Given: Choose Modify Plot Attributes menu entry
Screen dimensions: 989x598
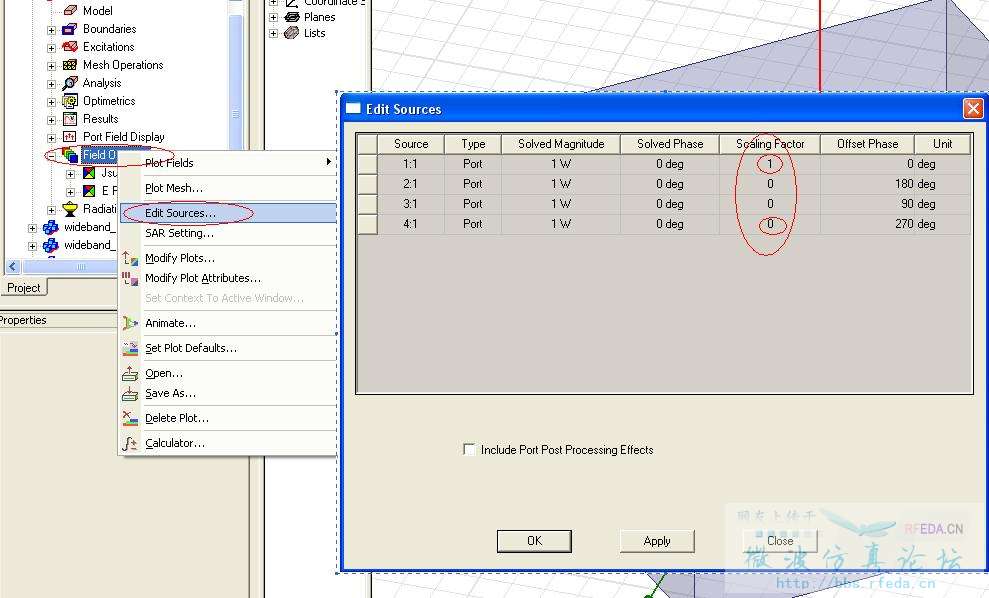Looking at the screenshot, I should pyautogui.click(x=228, y=278).
